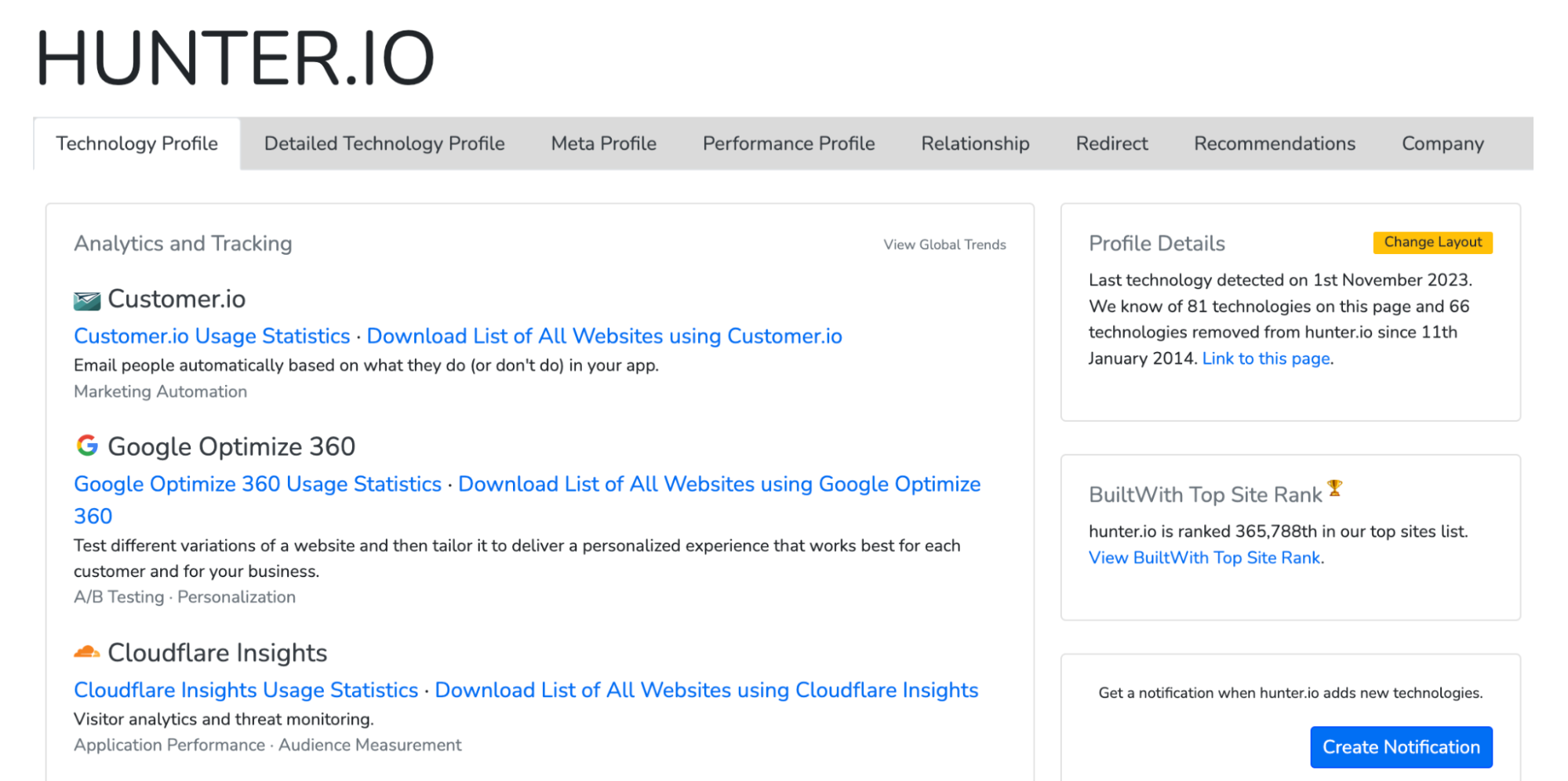Screen dimensions: 1568x781
Task: Open the Detailed Technology Profile tab
Action: pos(384,143)
